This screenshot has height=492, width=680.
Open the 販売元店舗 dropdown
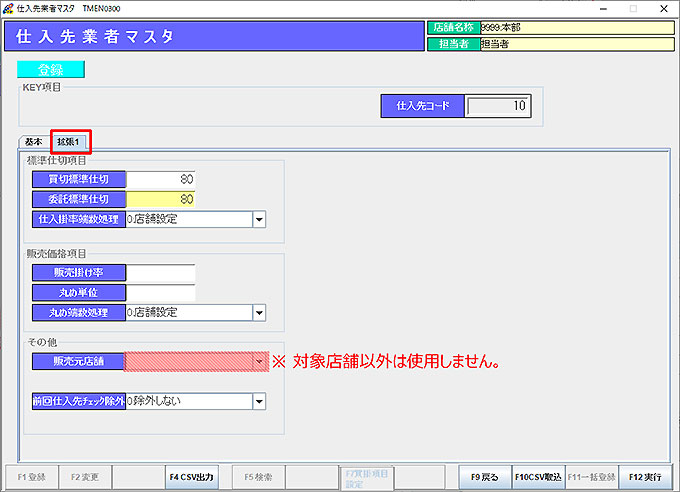tap(259, 361)
